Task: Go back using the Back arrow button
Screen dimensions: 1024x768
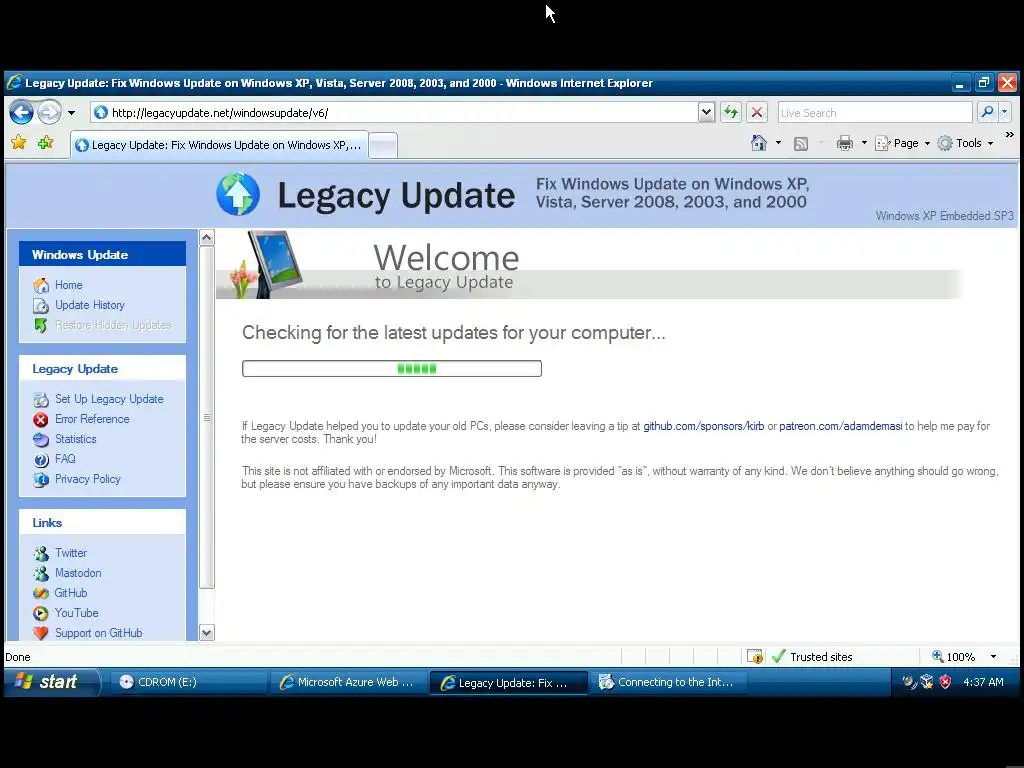Action: pos(21,112)
